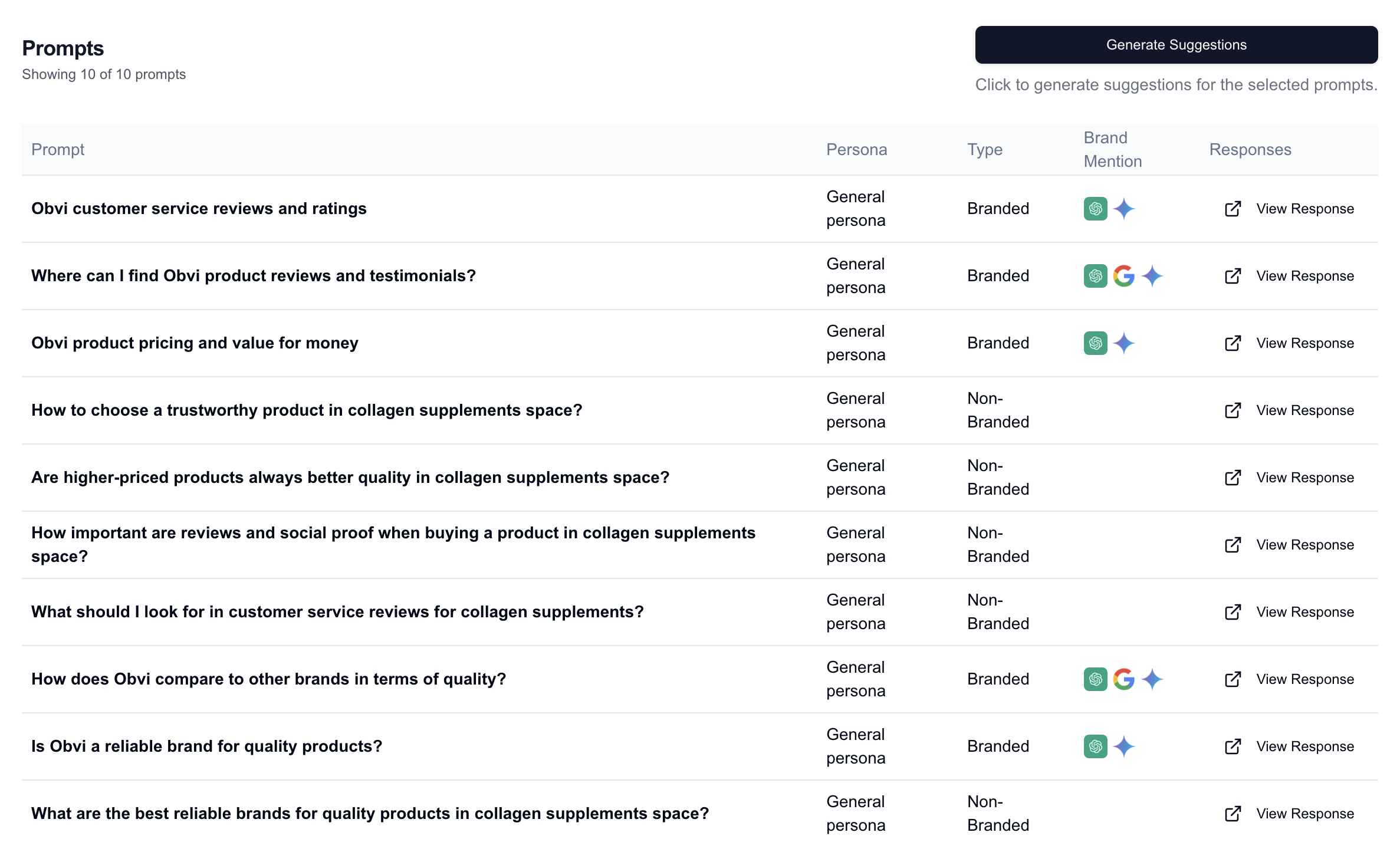
Task: Click ChatGPT icon for 'How does Obvi compare' row
Action: pos(1095,679)
